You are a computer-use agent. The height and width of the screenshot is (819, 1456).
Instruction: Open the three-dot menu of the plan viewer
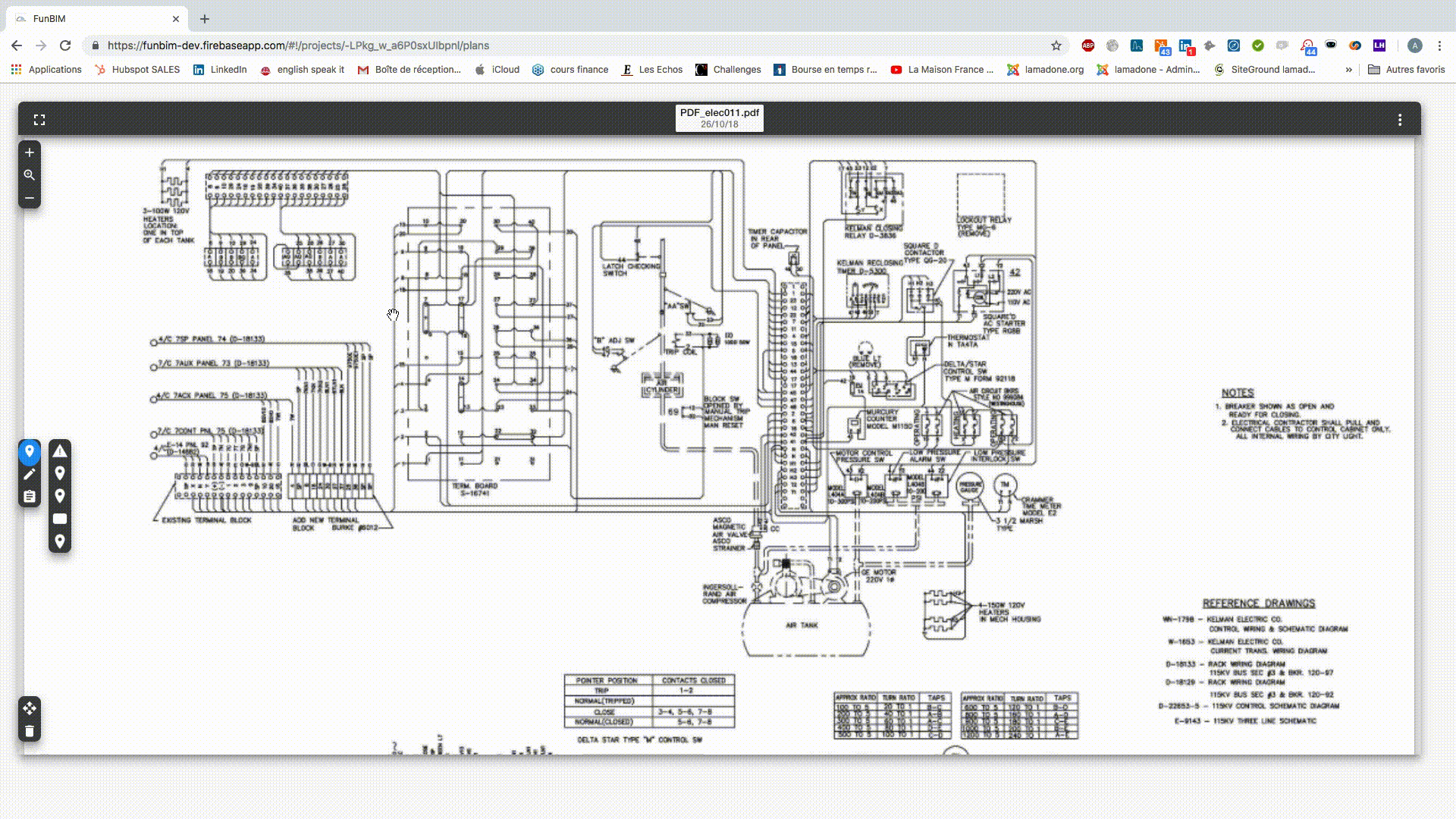1400,120
